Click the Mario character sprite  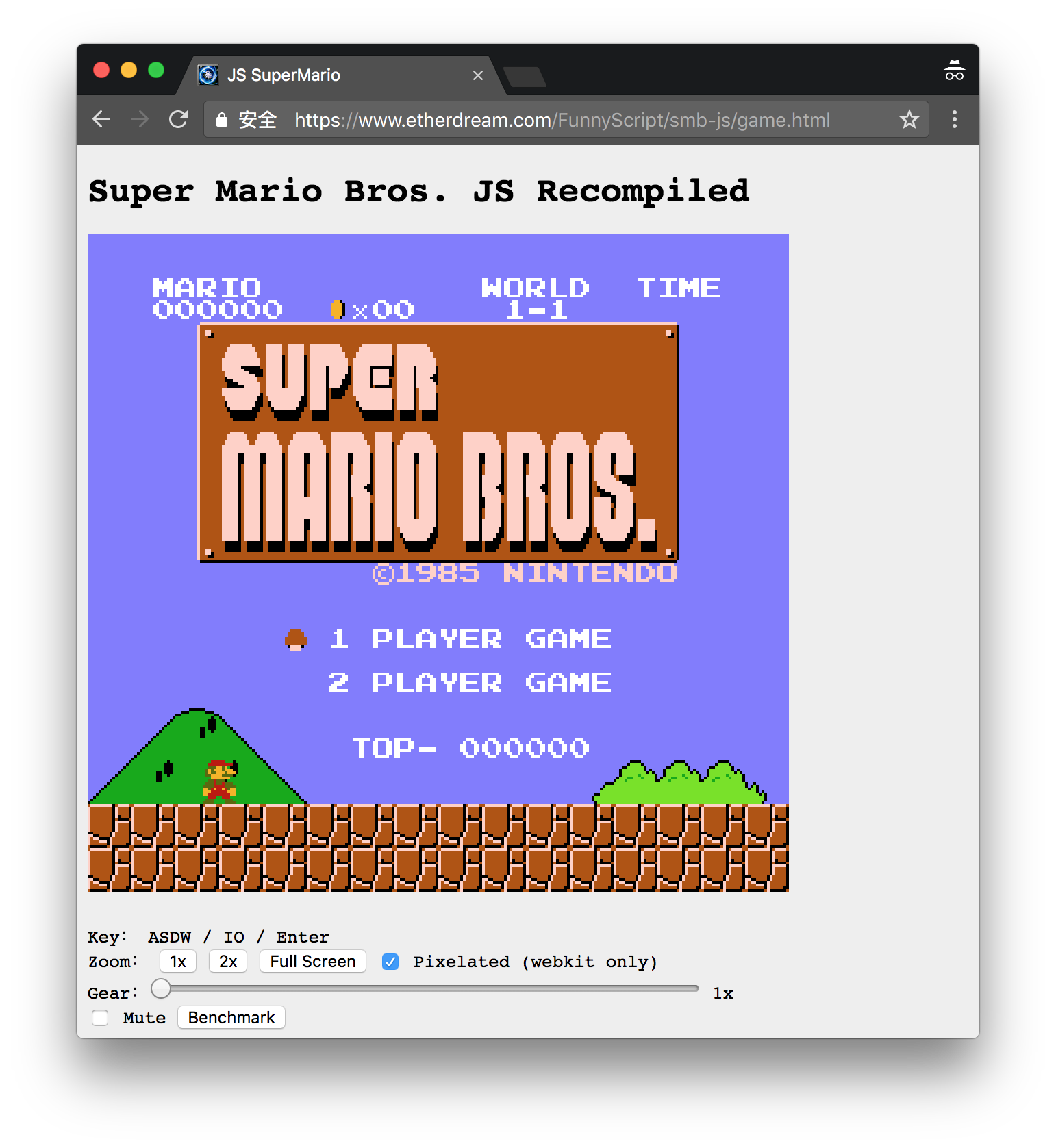click(220, 782)
